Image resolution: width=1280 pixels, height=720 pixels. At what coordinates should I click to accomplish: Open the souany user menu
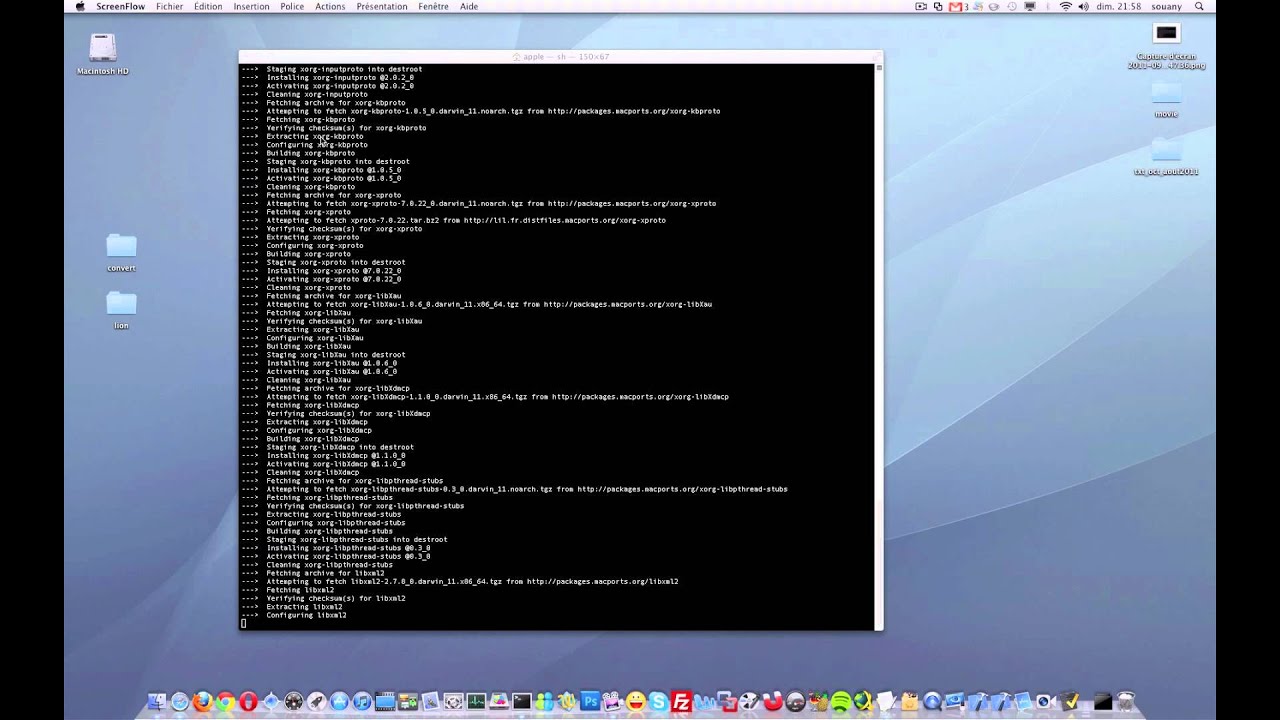point(1166,6)
